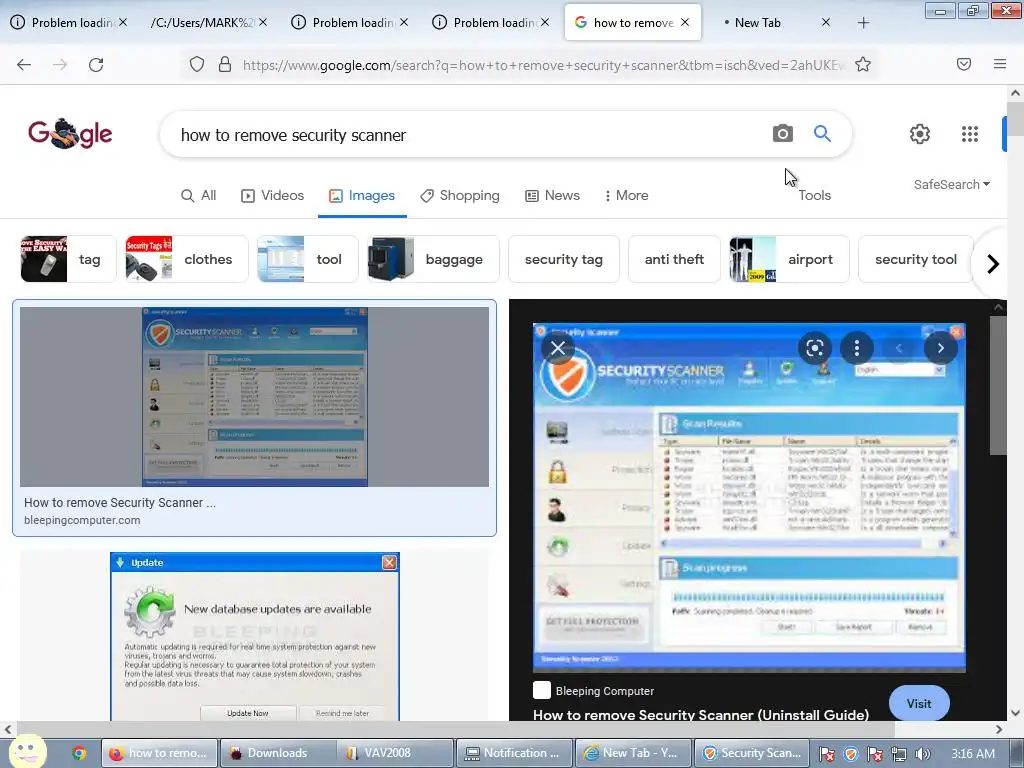Bookmark this page with the star icon

863,64
